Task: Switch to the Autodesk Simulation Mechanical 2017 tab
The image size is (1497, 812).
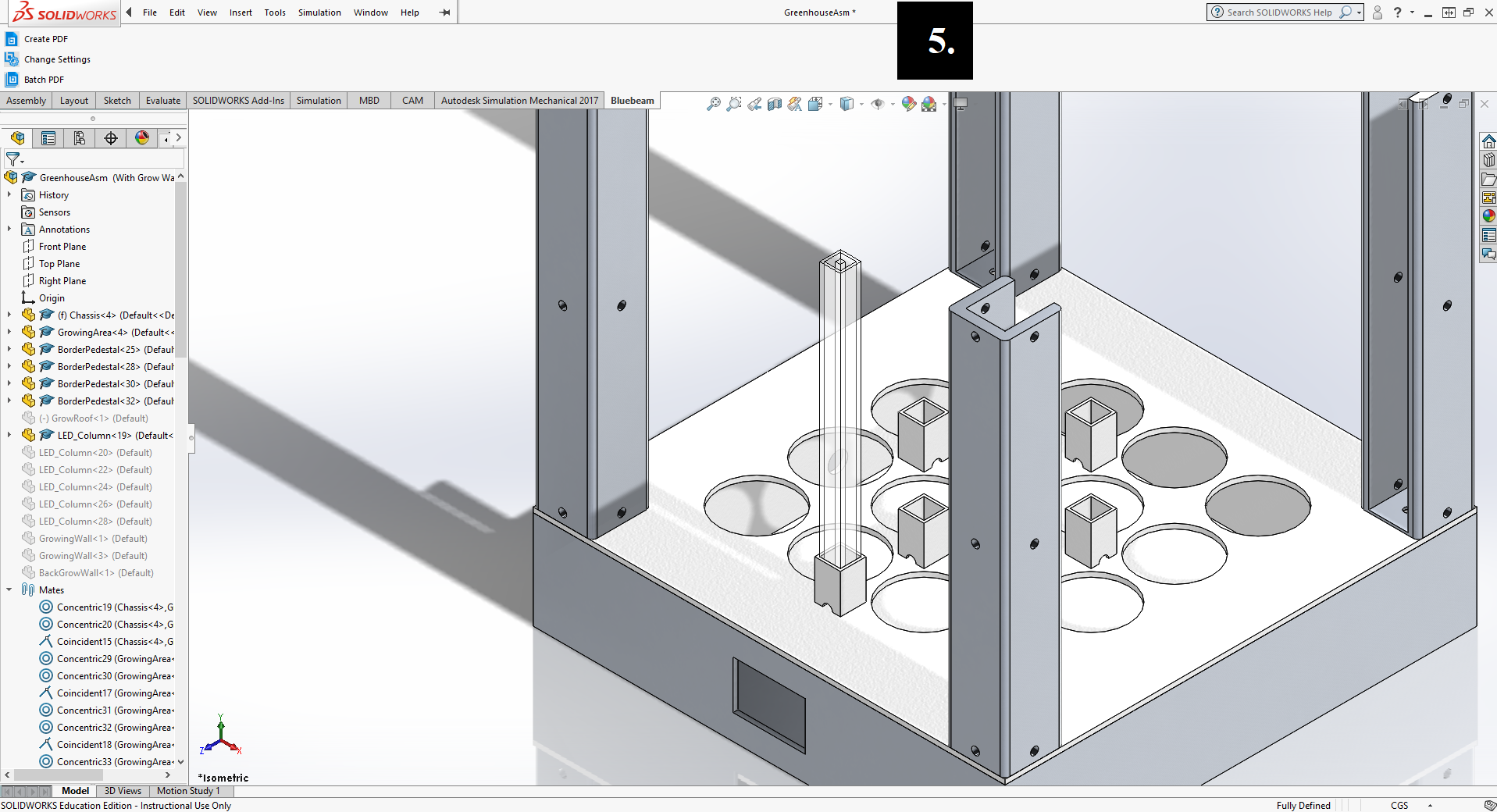Action: point(519,101)
